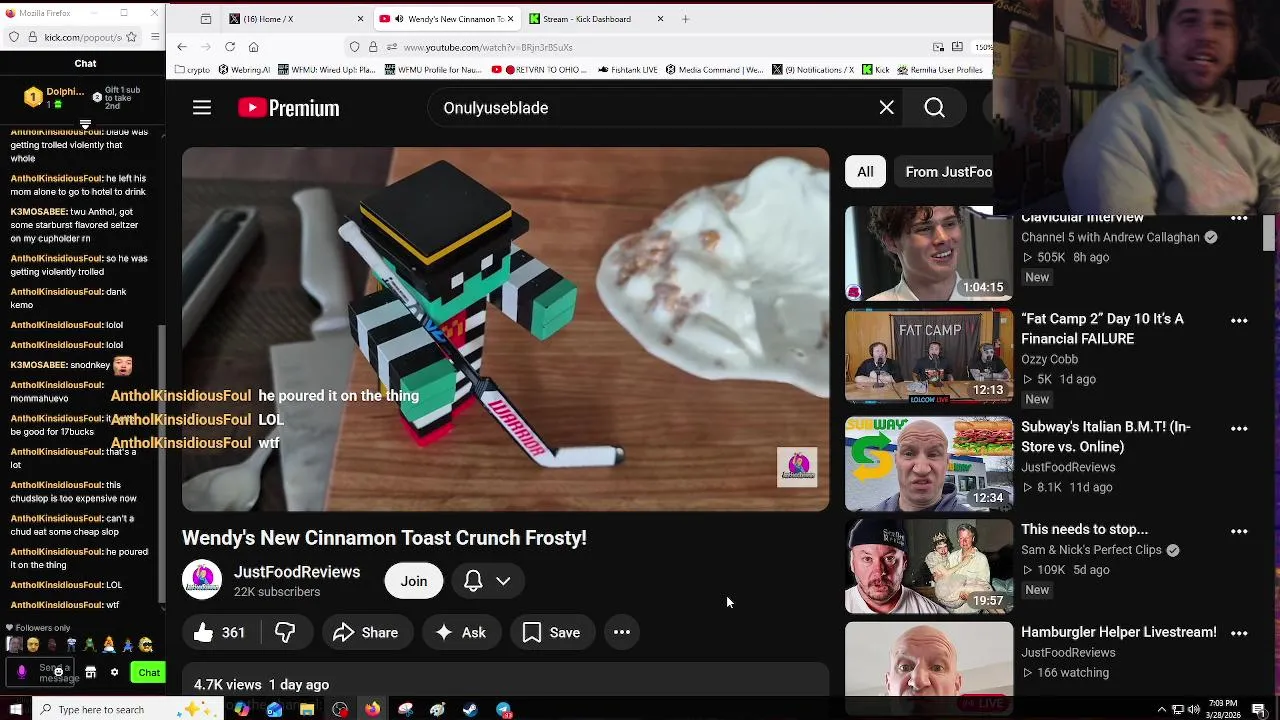Switch to the Home / X tab
This screenshot has height=720, width=1280.
(296, 19)
